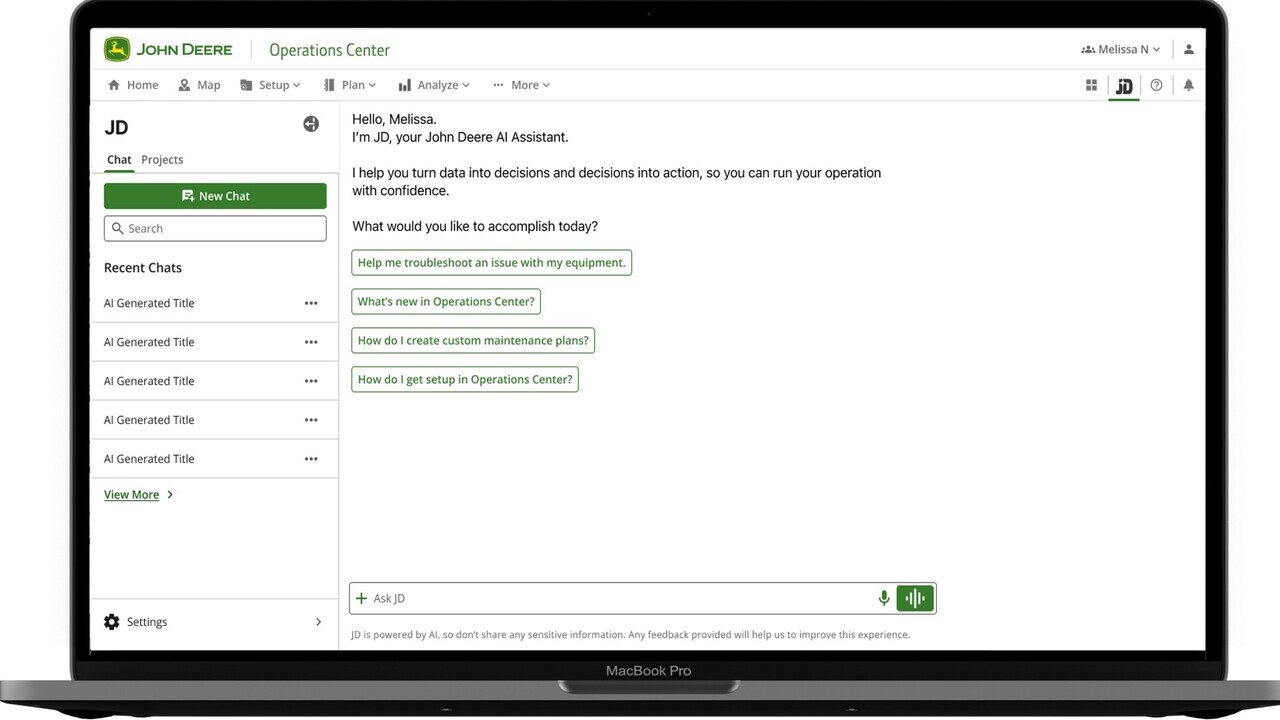Expand the Analyze dropdown menu
1280x720 pixels.
pyautogui.click(x=434, y=85)
